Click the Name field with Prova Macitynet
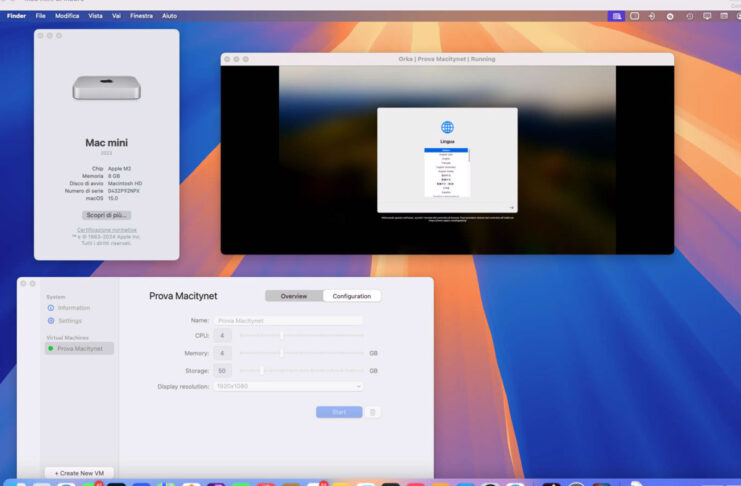This screenshot has width=741, height=486. point(288,321)
